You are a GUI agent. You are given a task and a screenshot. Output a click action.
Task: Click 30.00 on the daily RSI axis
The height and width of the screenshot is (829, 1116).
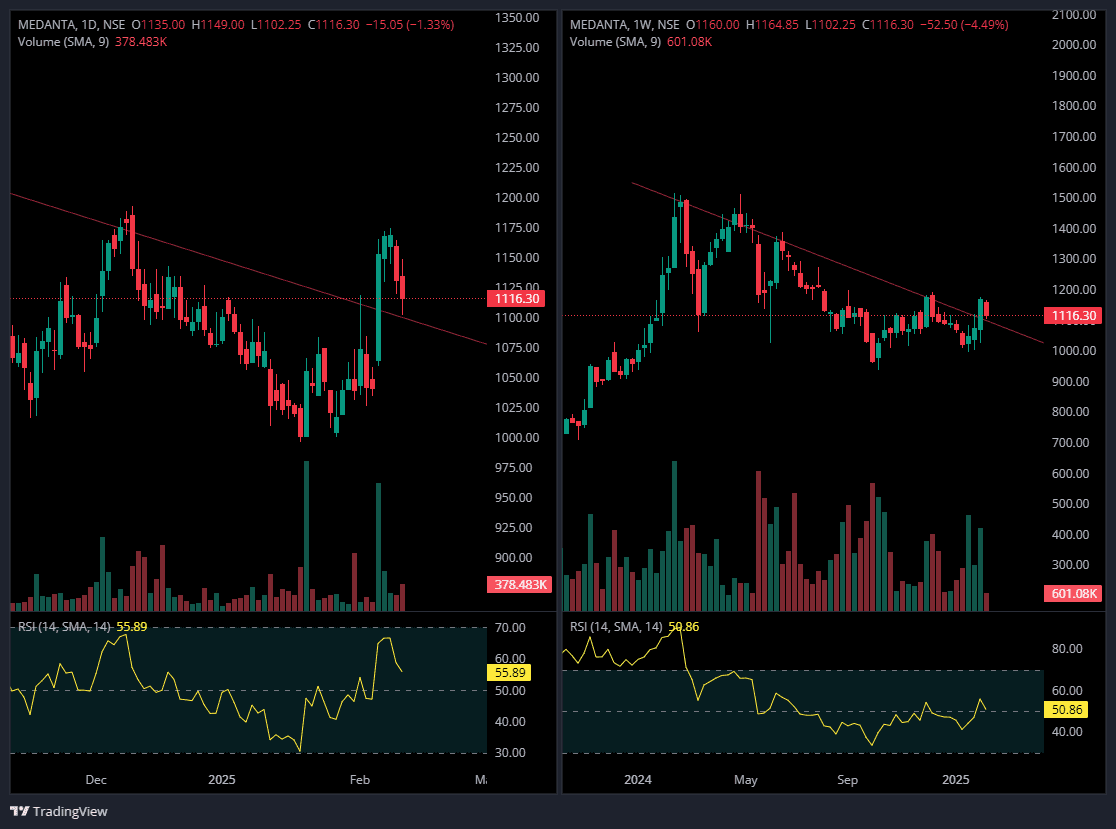click(x=510, y=753)
